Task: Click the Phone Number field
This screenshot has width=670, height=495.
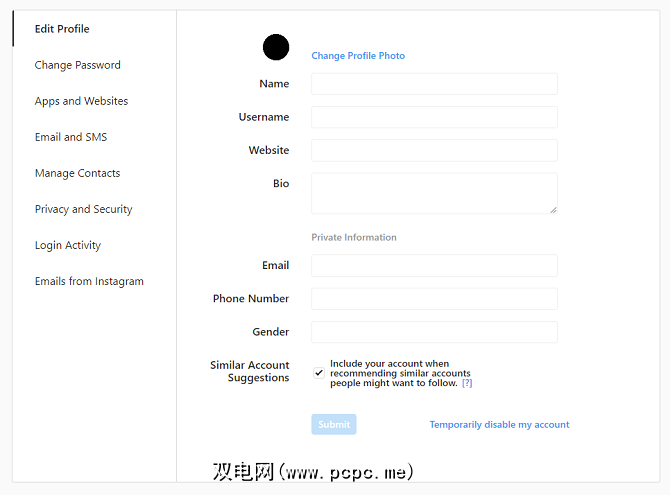Action: tap(434, 299)
